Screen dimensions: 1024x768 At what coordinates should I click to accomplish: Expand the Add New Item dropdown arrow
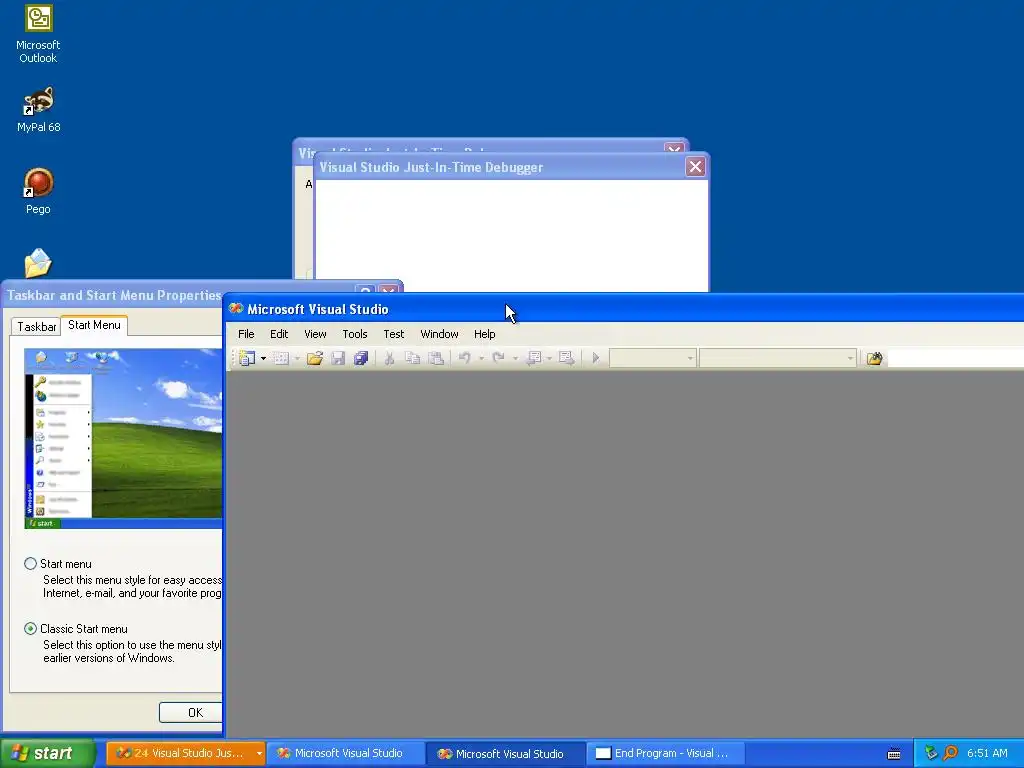point(297,358)
